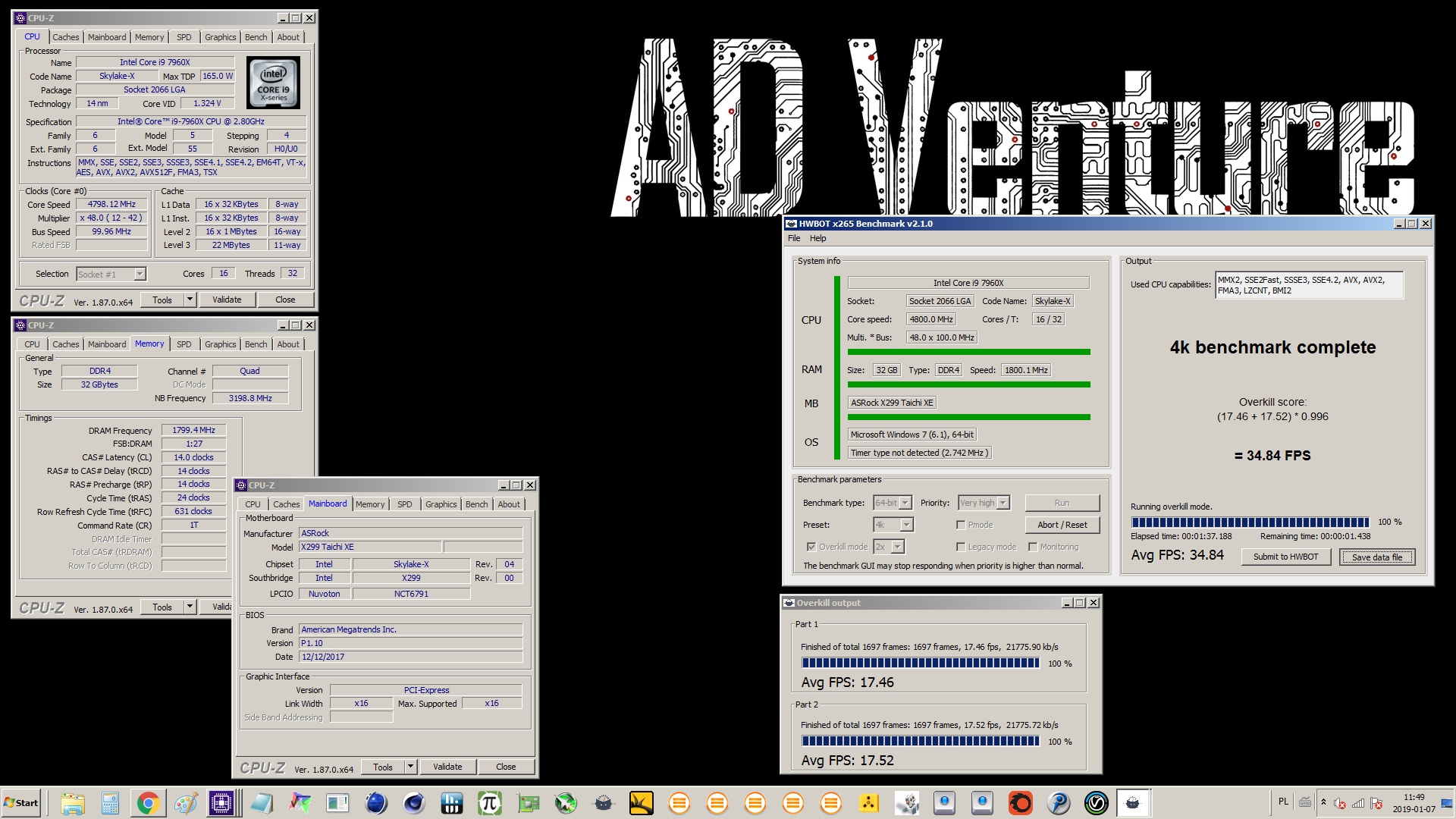The height and width of the screenshot is (819, 1456).
Task: Open the File menu in HWBOT x265
Action: click(794, 238)
